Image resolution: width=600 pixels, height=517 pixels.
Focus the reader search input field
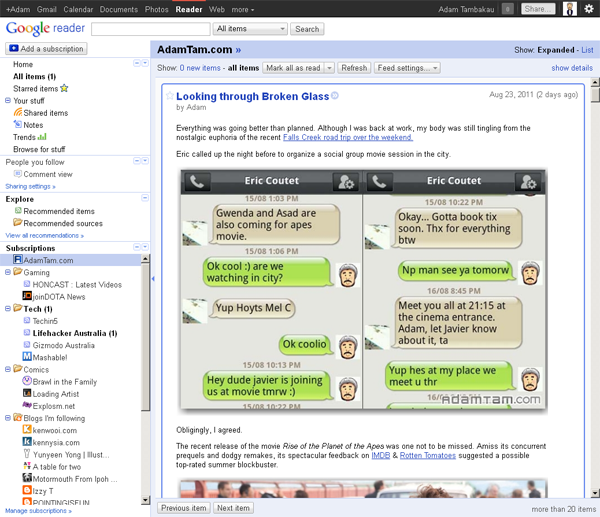[151, 29]
